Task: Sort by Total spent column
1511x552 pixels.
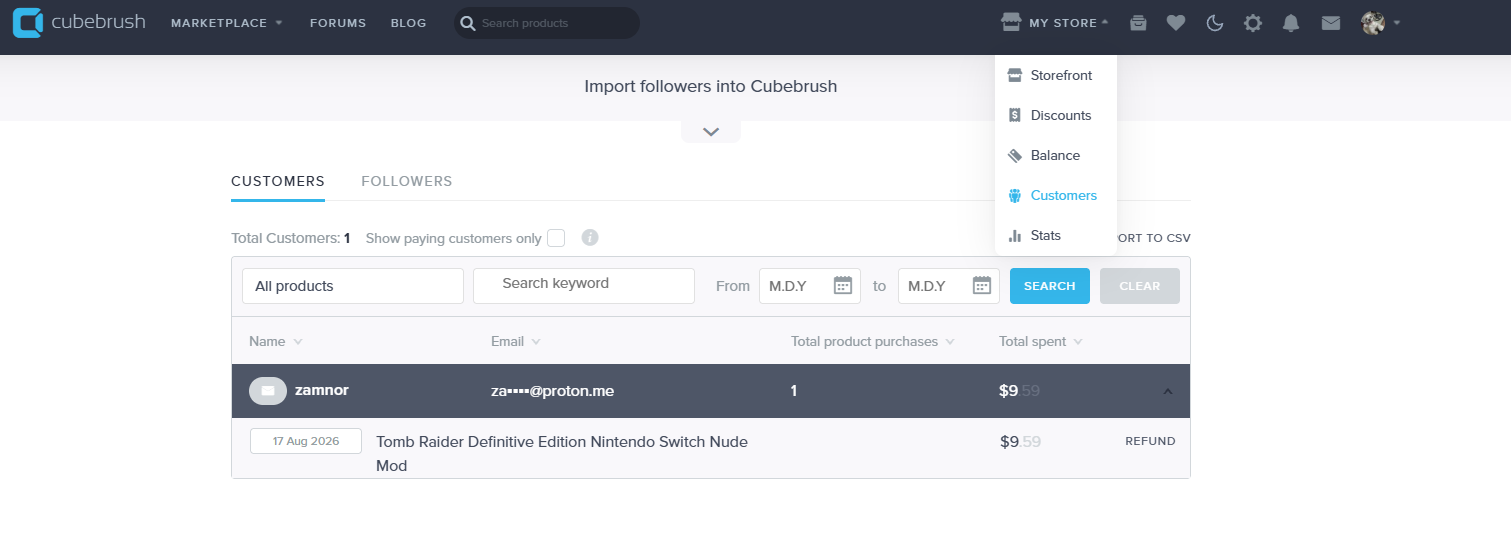Action: coord(1041,341)
